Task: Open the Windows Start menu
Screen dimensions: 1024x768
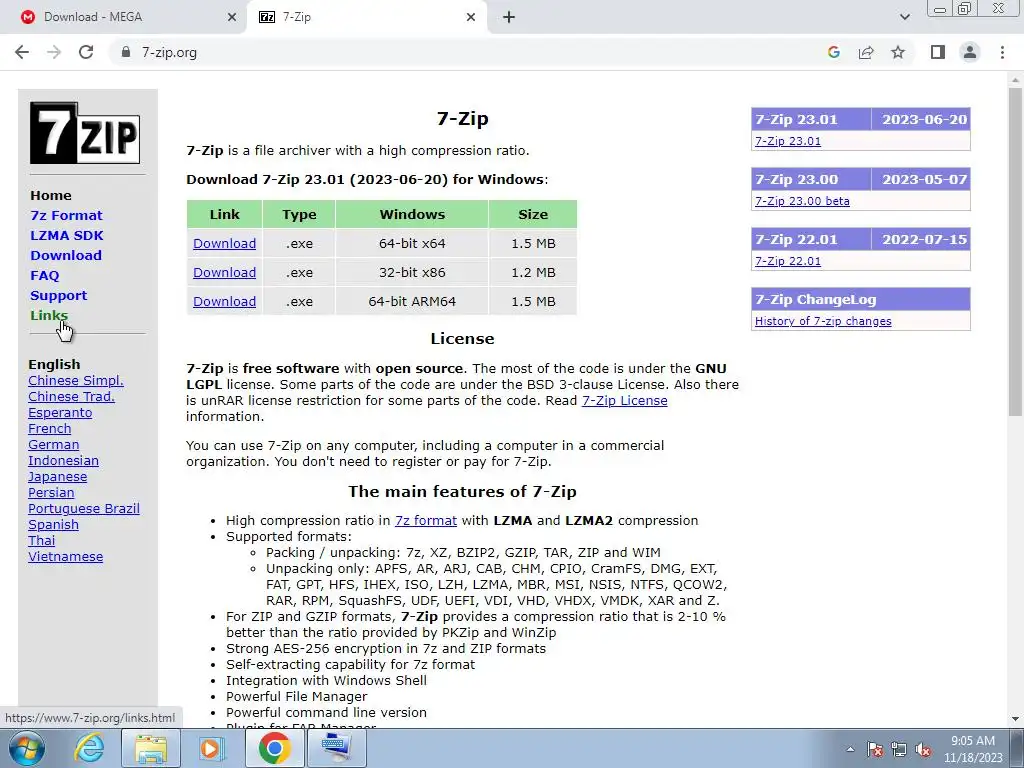Action: tap(26, 748)
